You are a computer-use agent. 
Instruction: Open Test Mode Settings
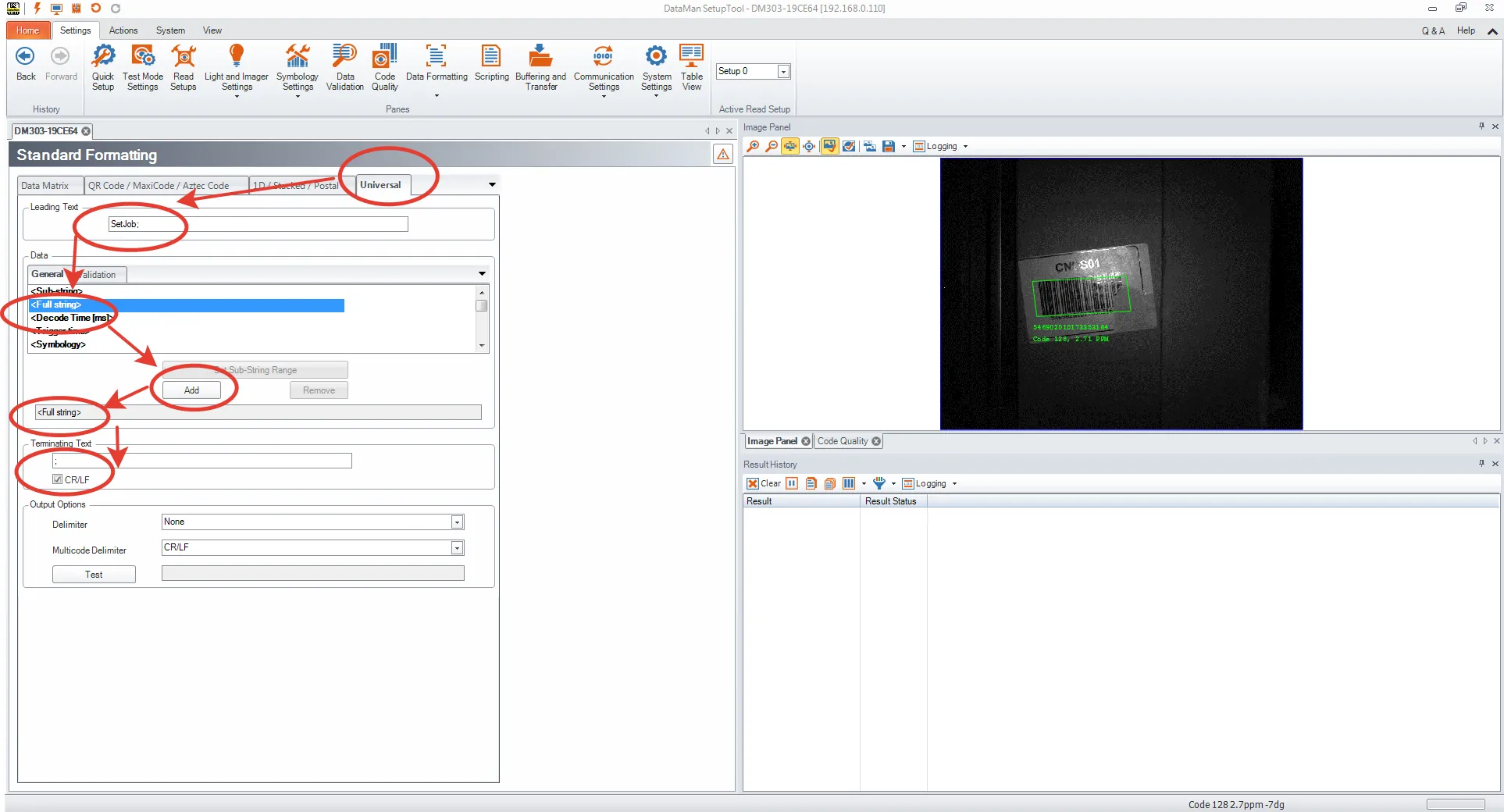(x=143, y=66)
